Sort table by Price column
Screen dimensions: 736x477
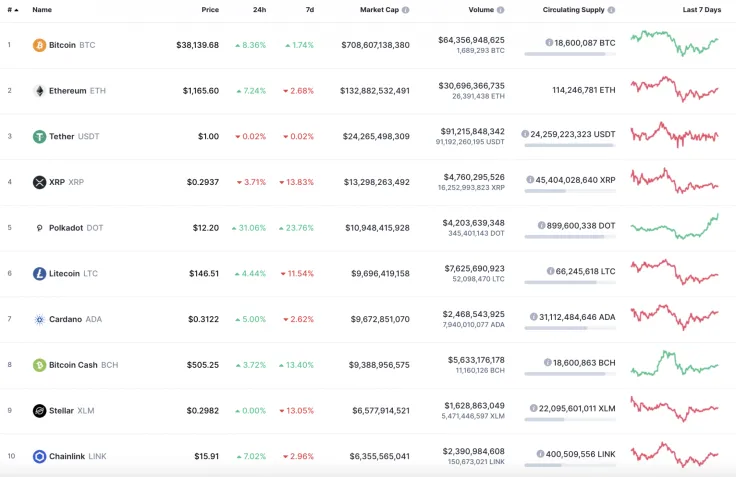210,10
